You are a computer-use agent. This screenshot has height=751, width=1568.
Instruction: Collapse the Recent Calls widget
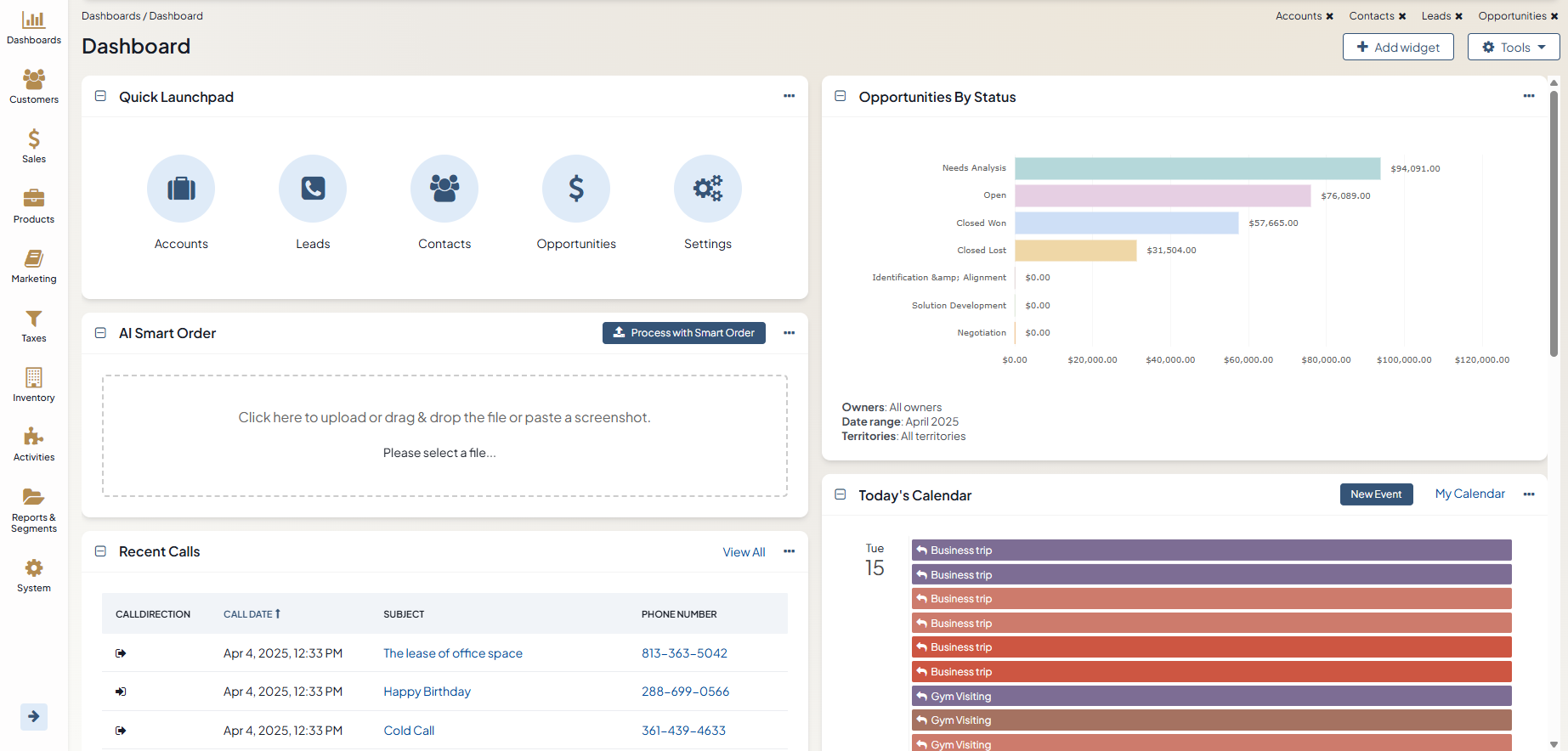[x=100, y=551]
